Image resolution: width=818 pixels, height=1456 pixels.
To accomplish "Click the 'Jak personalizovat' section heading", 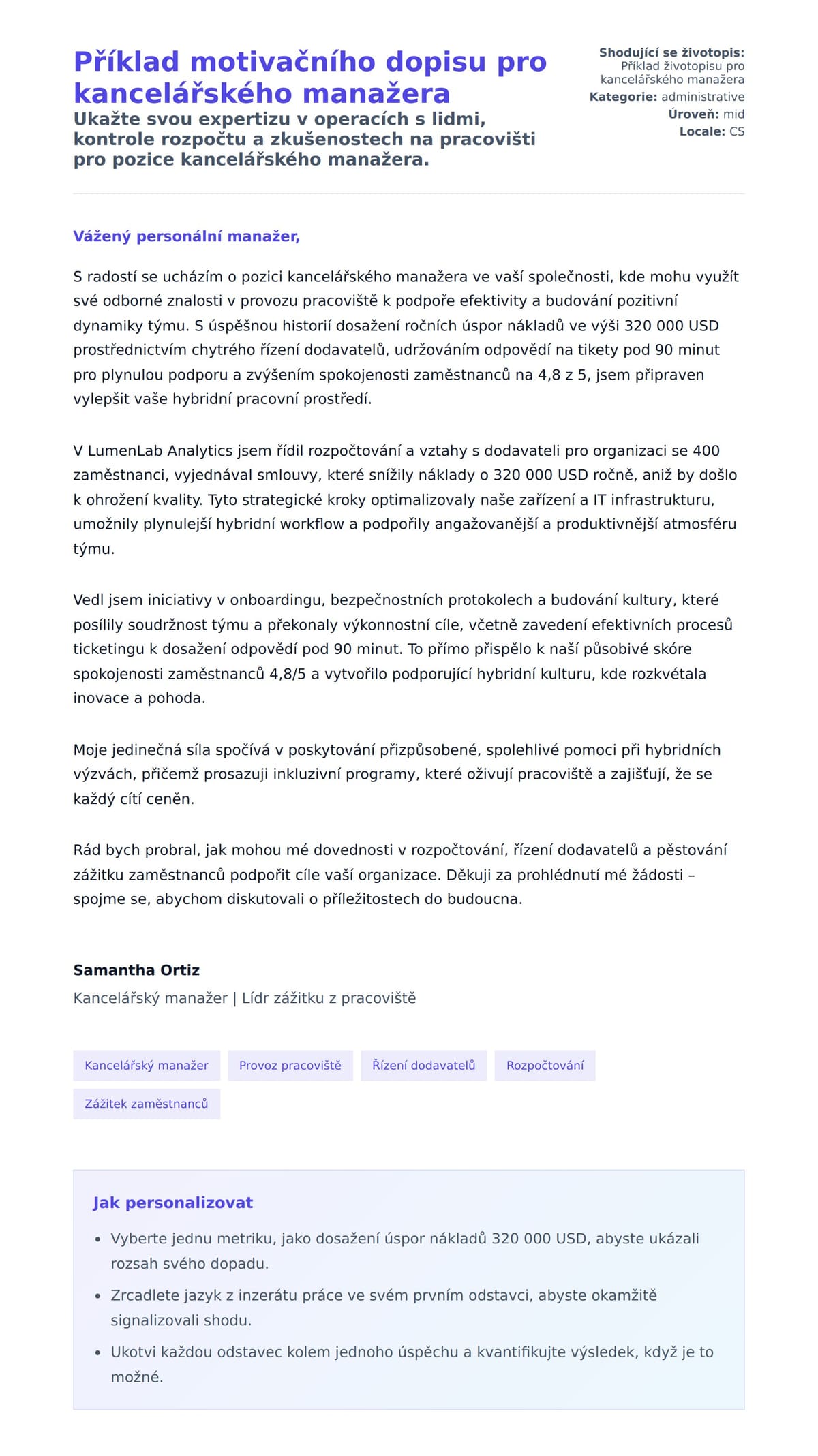I will (173, 1203).
